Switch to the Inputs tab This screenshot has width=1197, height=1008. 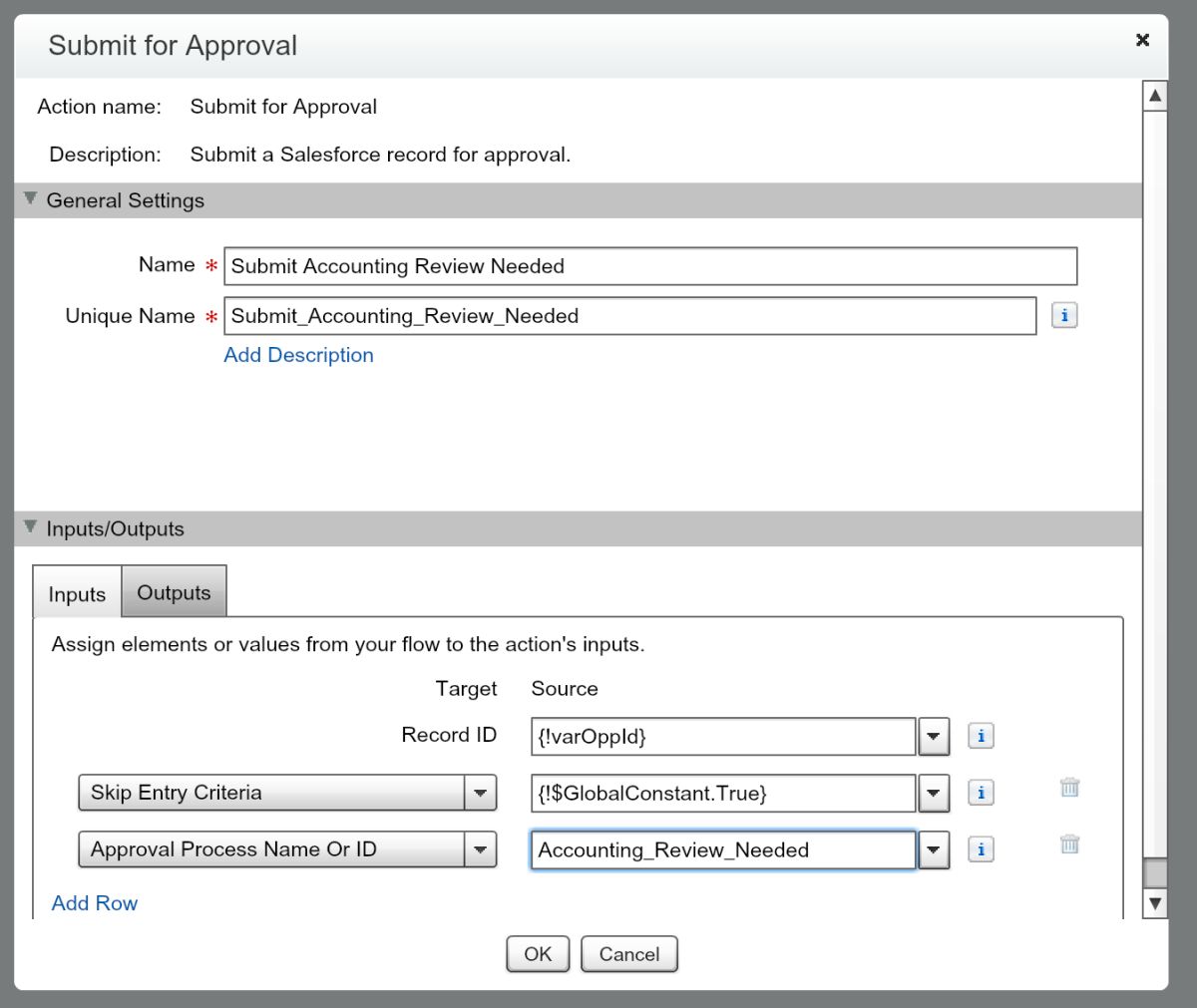coord(77,593)
